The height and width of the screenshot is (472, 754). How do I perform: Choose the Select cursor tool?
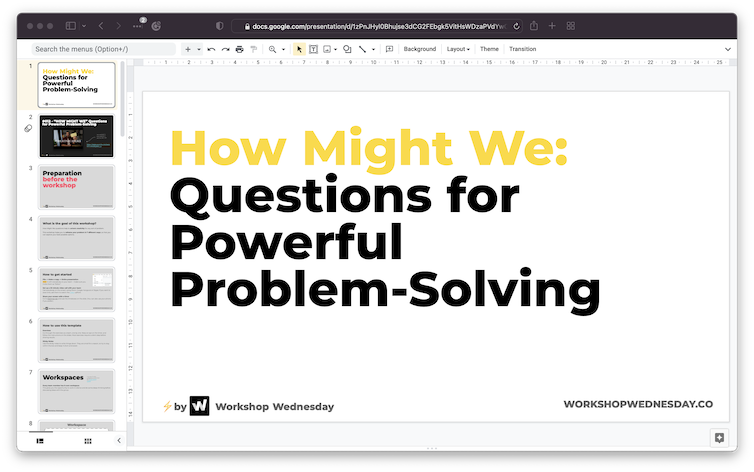click(x=299, y=49)
